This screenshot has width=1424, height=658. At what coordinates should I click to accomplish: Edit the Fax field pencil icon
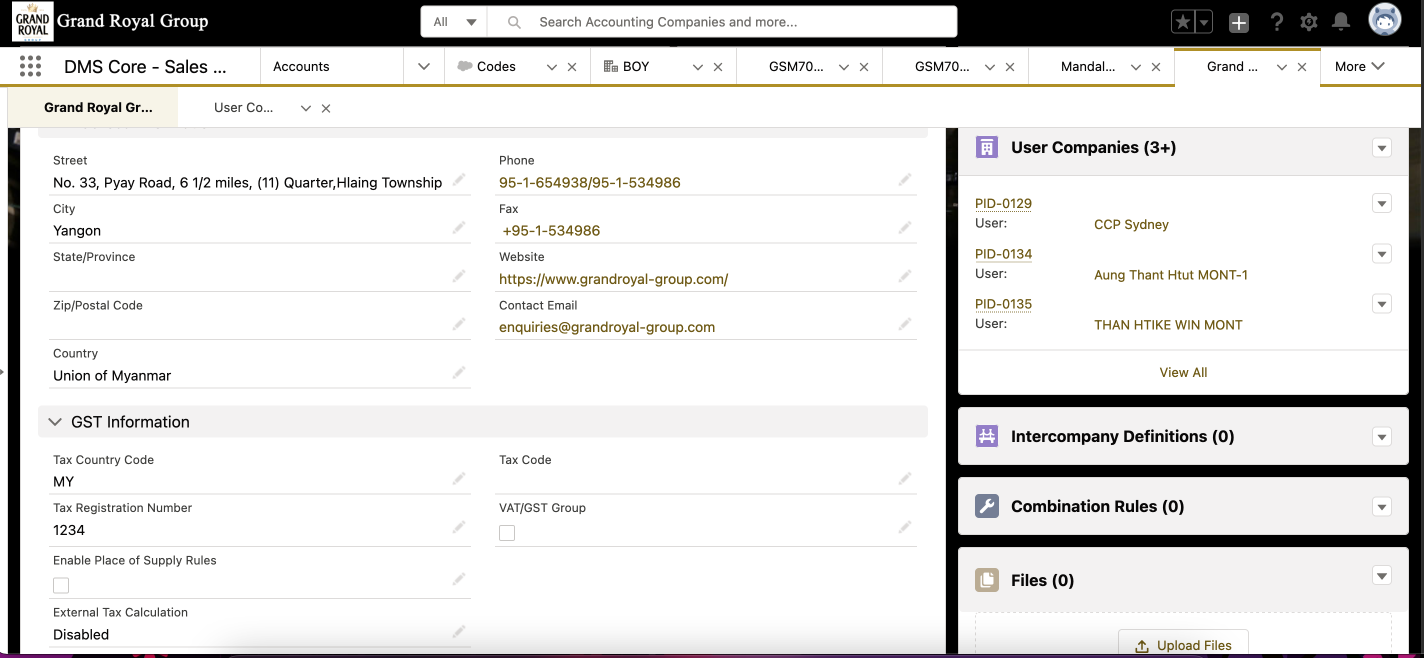pyautogui.click(x=905, y=228)
